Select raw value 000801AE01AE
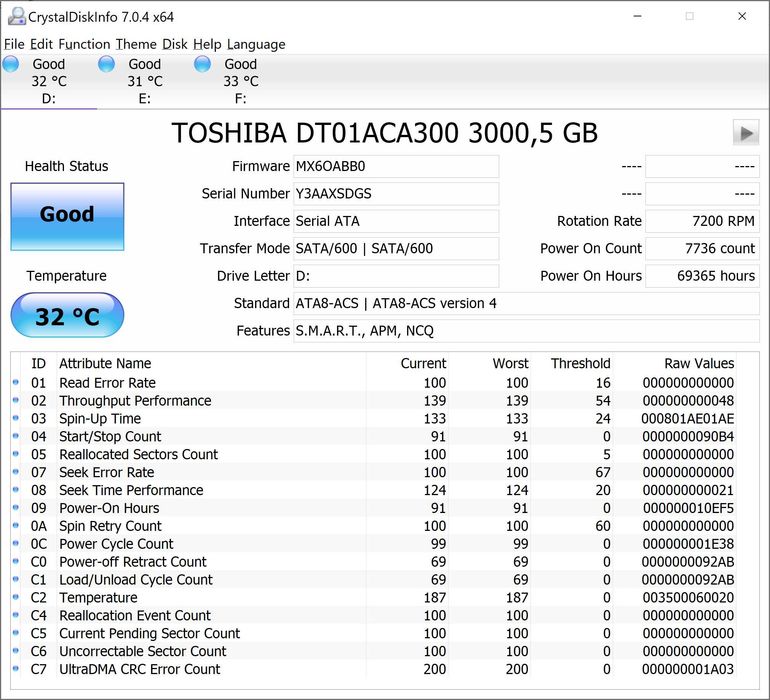 coord(688,419)
